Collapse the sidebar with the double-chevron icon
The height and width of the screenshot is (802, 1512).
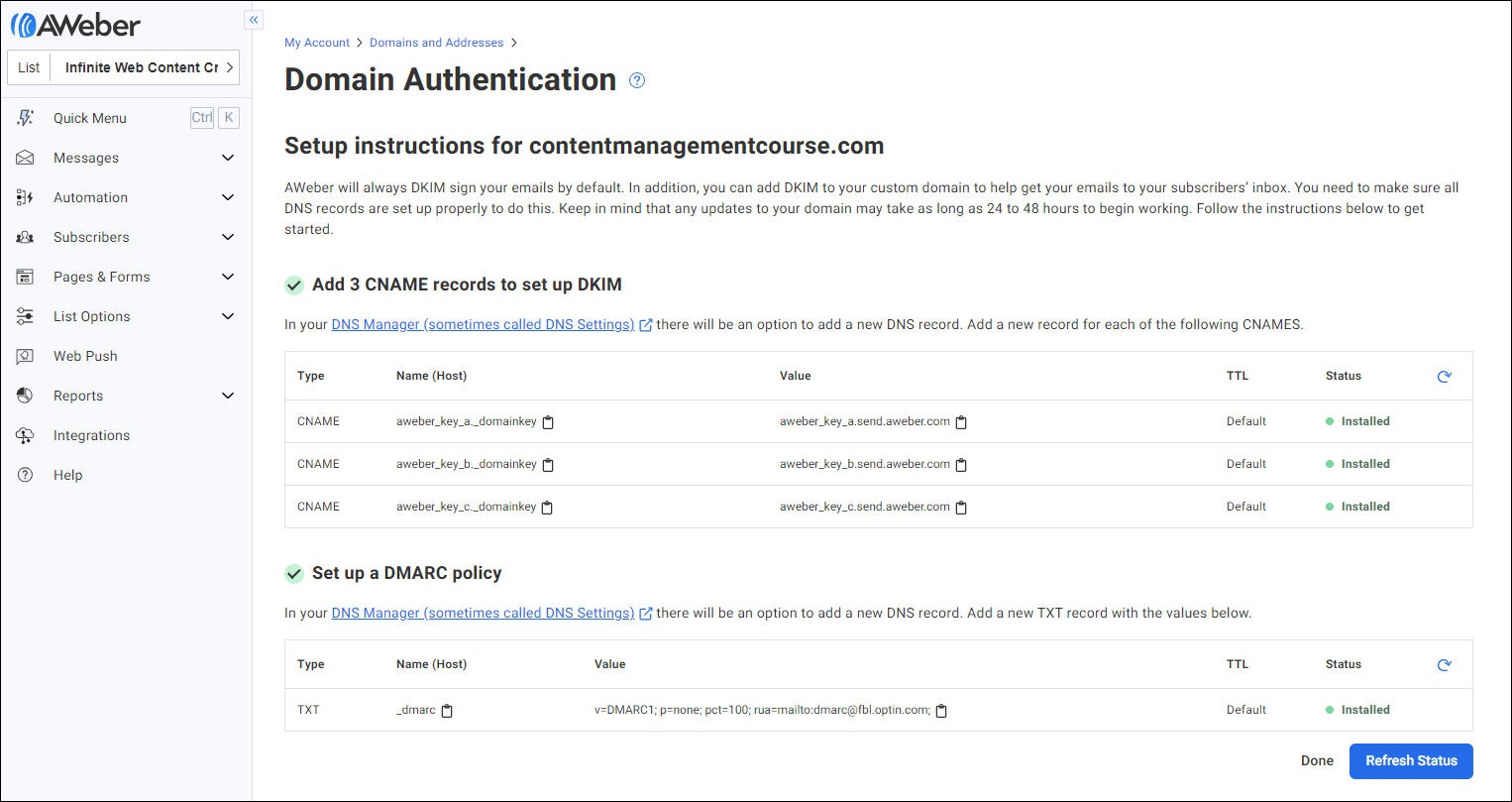[x=254, y=20]
